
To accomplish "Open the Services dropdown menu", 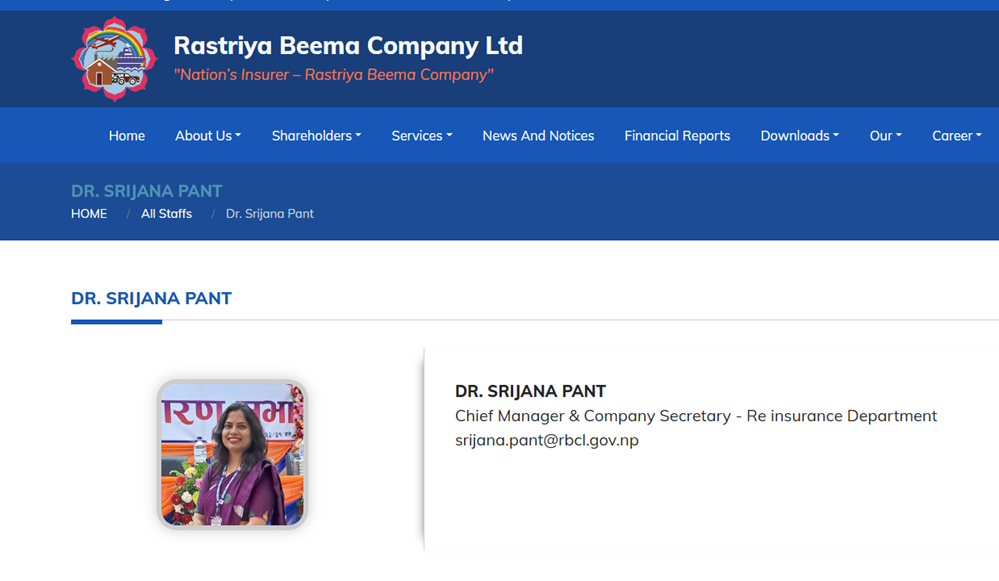I will (x=422, y=136).
